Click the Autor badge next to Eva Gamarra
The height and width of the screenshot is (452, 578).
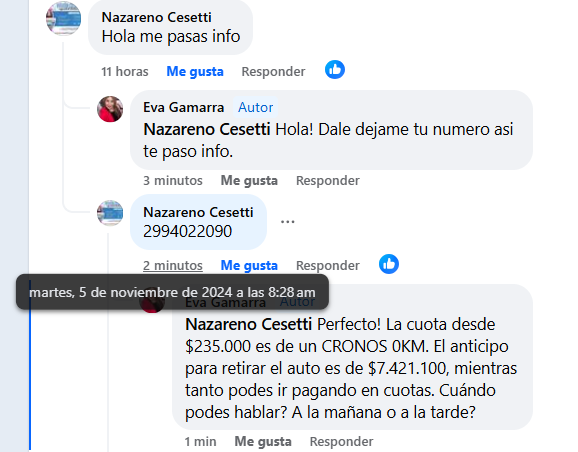(x=255, y=107)
